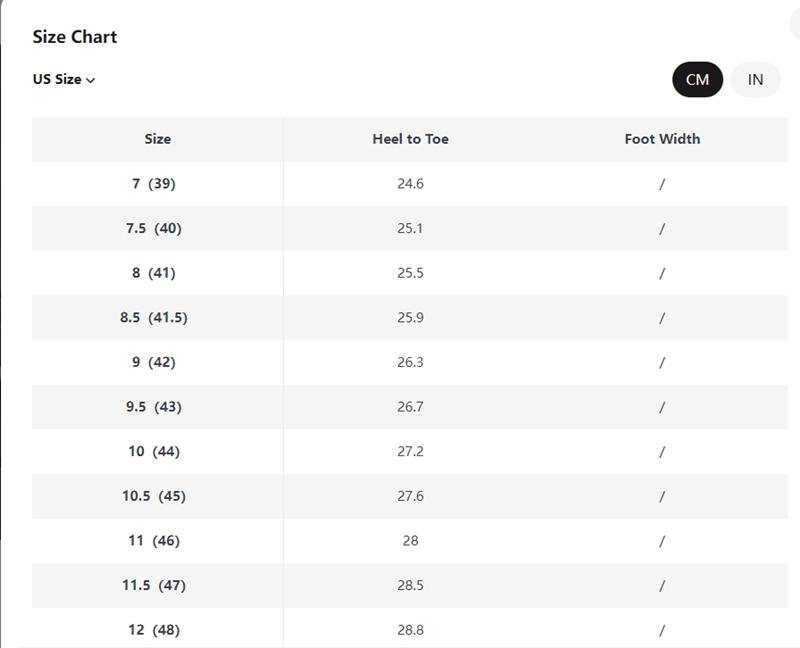Select the Size column header
The image size is (800, 648).
(x=158, y=139)
